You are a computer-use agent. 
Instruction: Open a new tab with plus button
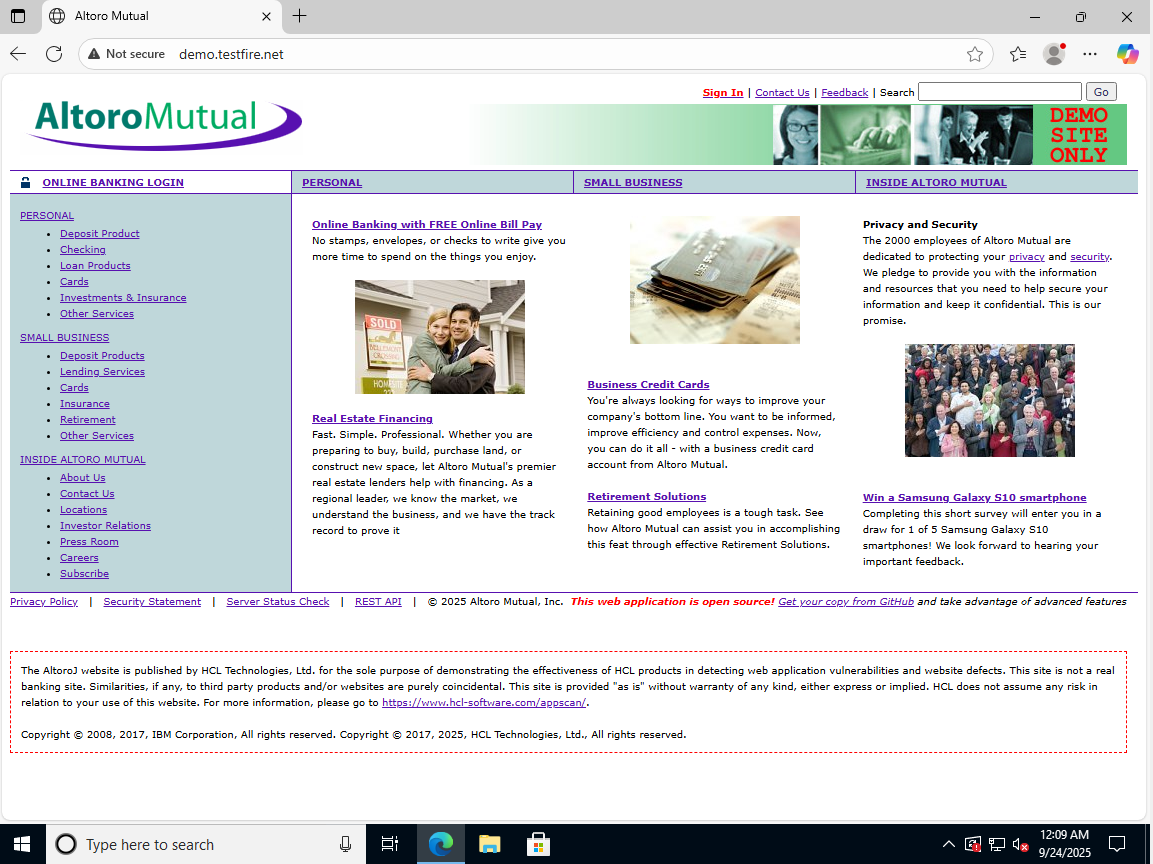(x=299, y=16)
